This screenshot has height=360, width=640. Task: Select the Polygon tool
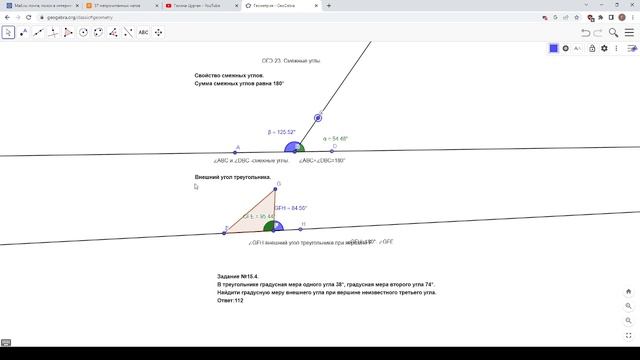tap(68, 33)
